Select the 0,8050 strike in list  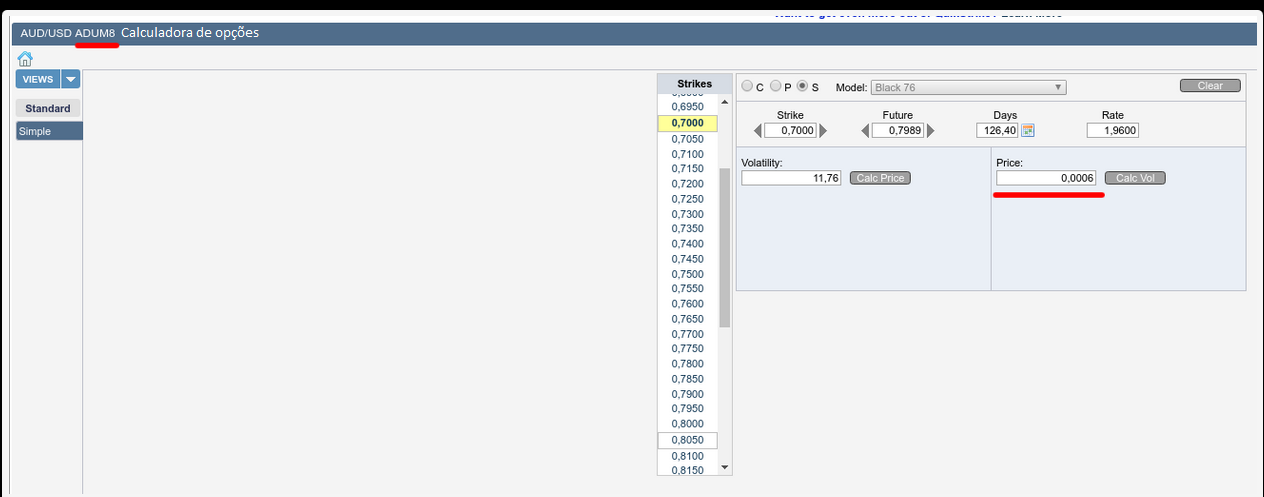tap(687, 440)
